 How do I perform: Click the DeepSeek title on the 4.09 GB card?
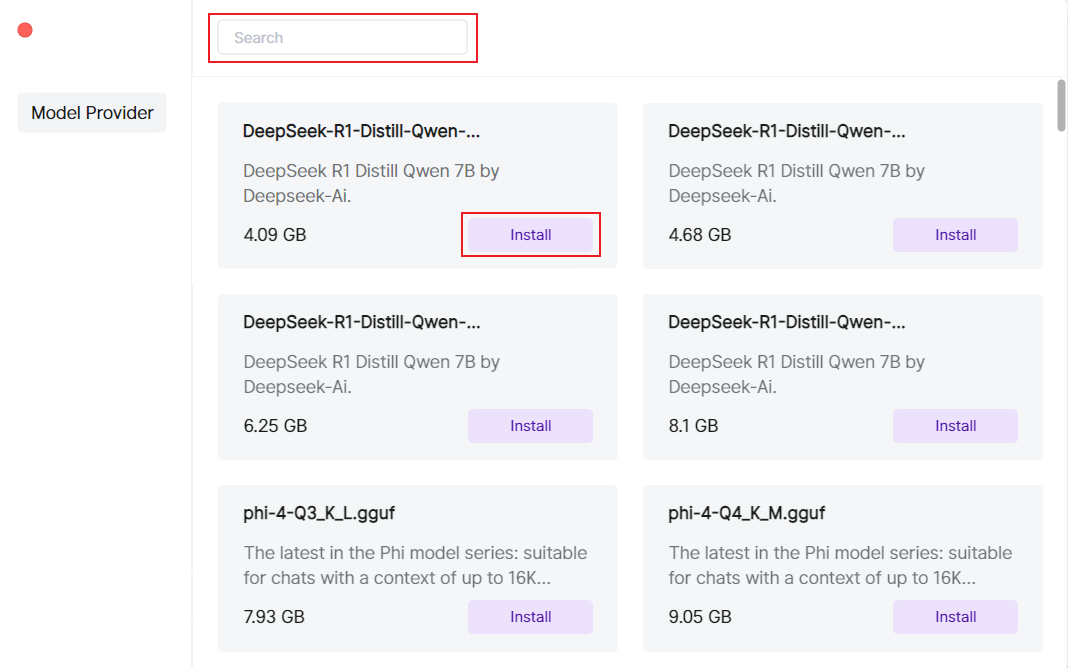tap(362, 131)
